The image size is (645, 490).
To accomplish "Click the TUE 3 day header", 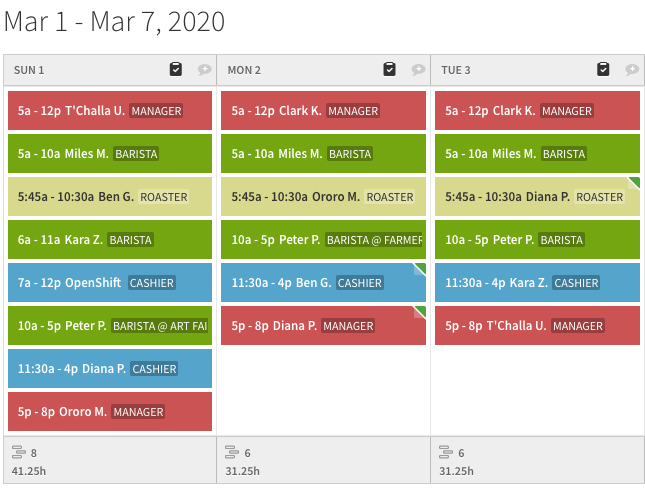I will click(456, 70).
